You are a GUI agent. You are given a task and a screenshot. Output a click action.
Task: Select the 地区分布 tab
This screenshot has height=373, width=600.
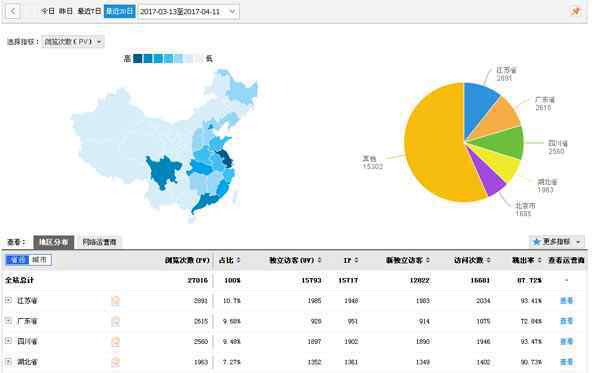(x=54, y=242)
